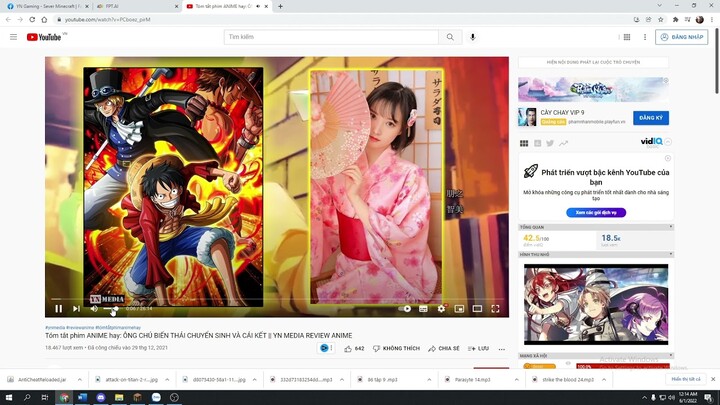Image resolution: width=720 pixels, height=405 pixels.
Task: Click the blue extension badge beside the like button
Action: click(x=324, y=348)
